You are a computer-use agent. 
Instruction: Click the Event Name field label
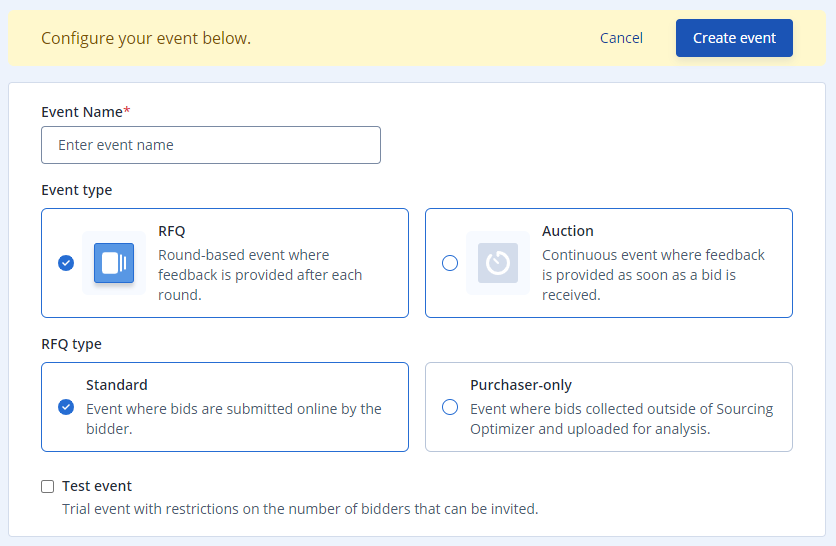click(x=86, y=112)
